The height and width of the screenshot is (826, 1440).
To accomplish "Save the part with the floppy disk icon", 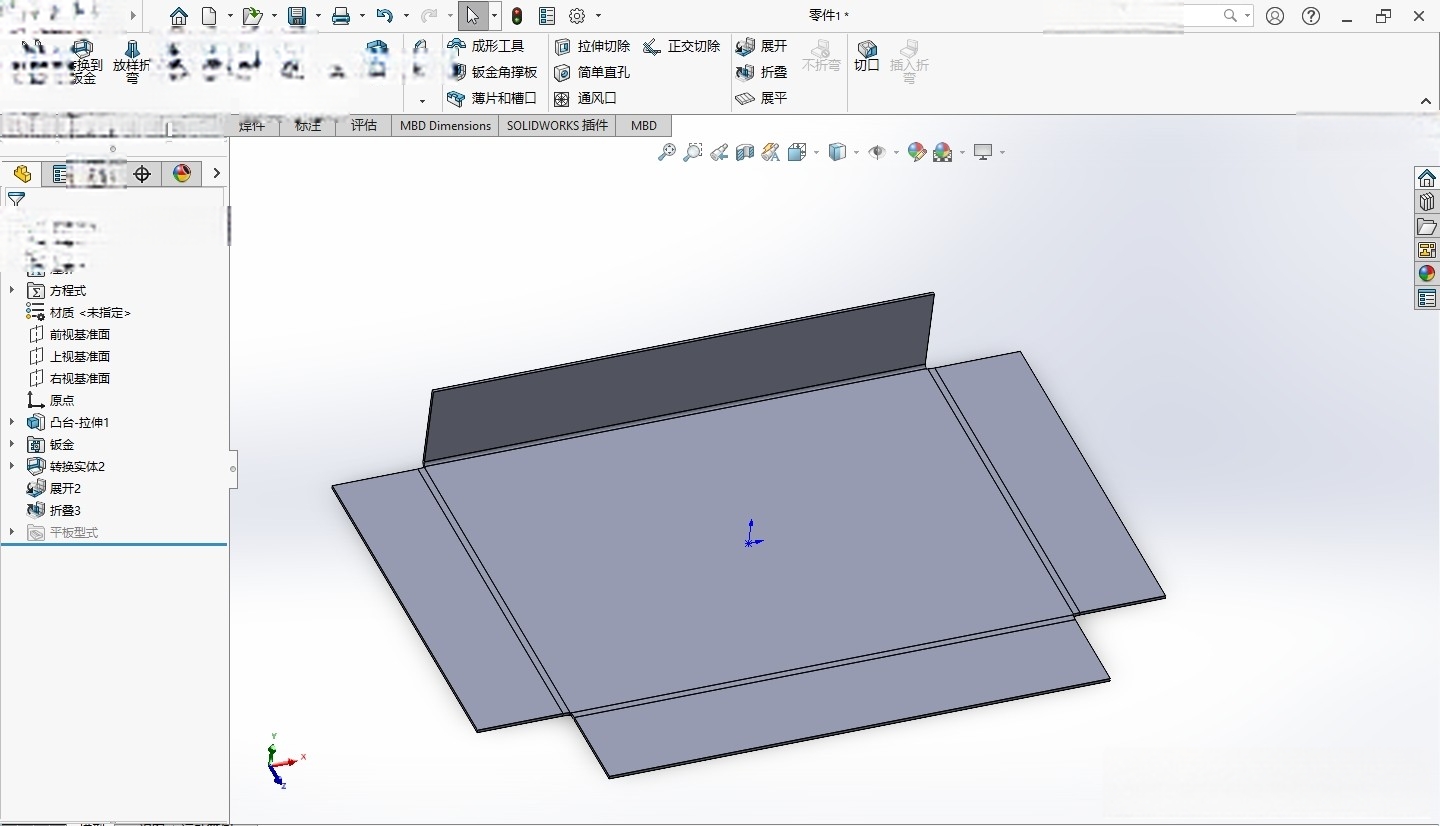I will (x=297, y=16).
